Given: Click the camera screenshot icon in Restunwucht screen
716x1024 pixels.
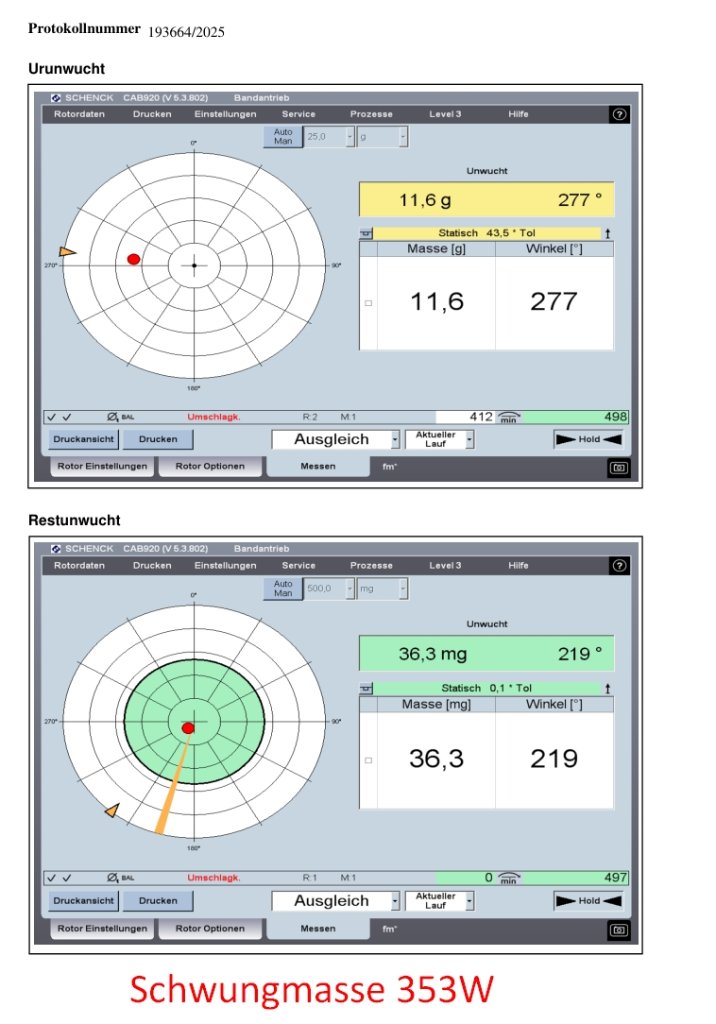Looking at the screenshot, I should click(618, 930).
